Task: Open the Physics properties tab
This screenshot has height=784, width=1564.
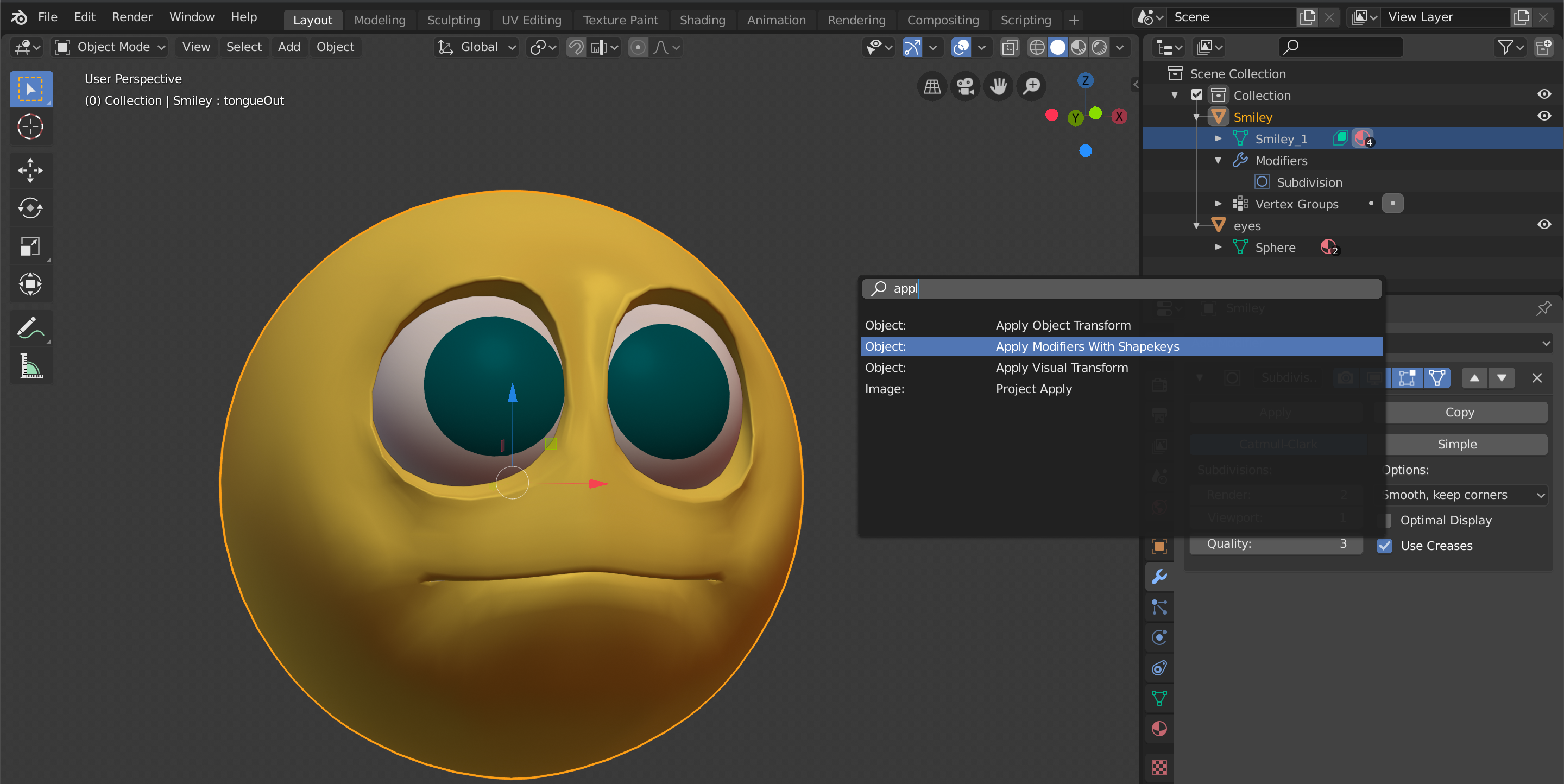Action: (1159, 637)
